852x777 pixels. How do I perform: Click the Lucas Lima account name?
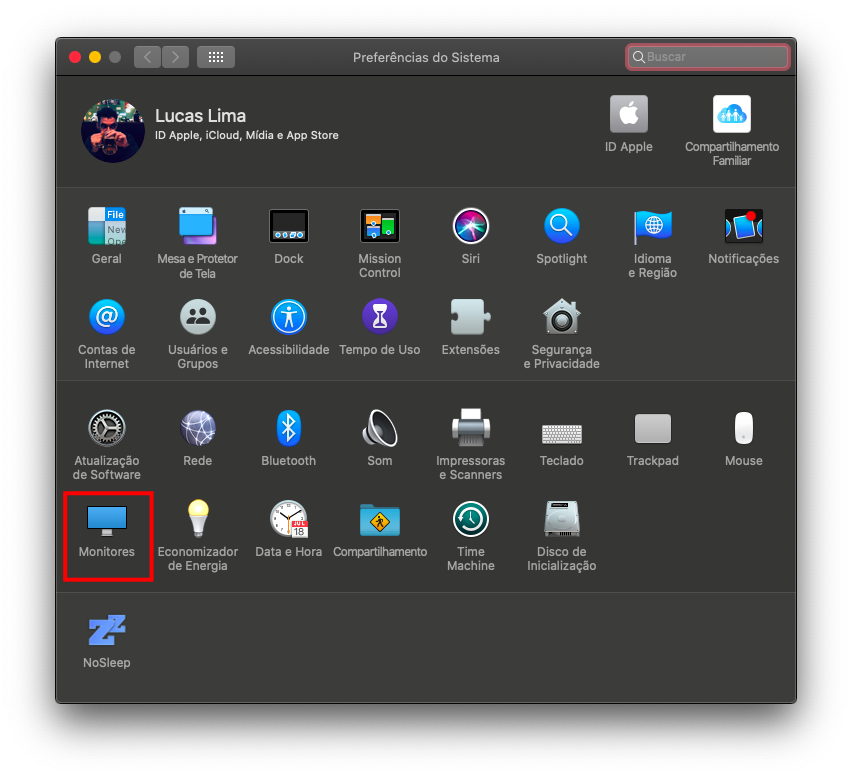[201, 116]
